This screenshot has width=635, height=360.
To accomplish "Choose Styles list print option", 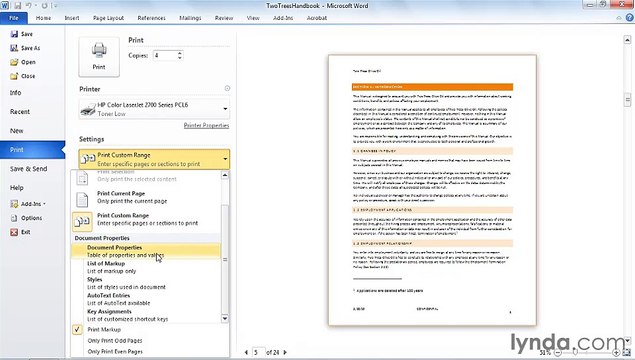I will click(x=146, y=283).
